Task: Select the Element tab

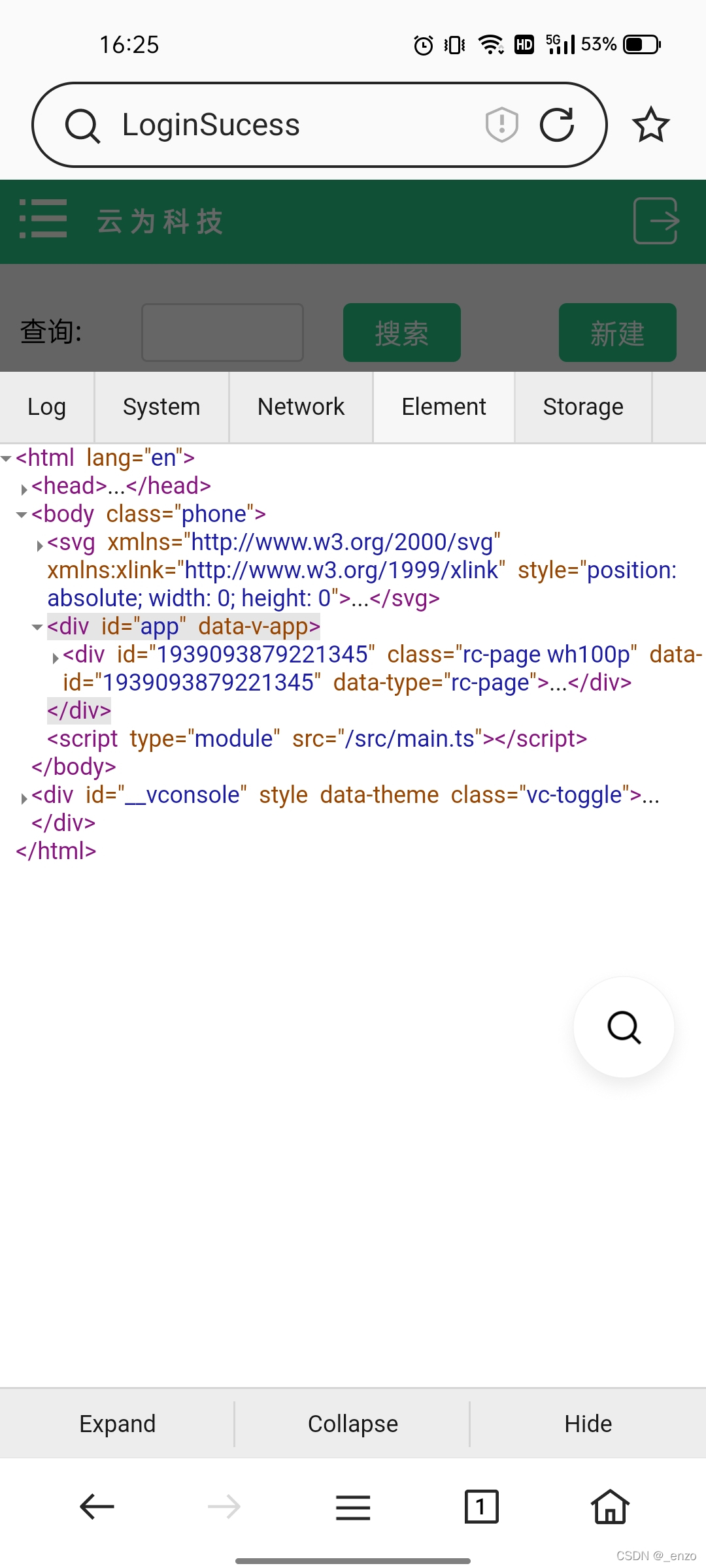Action: coord(444,407)
